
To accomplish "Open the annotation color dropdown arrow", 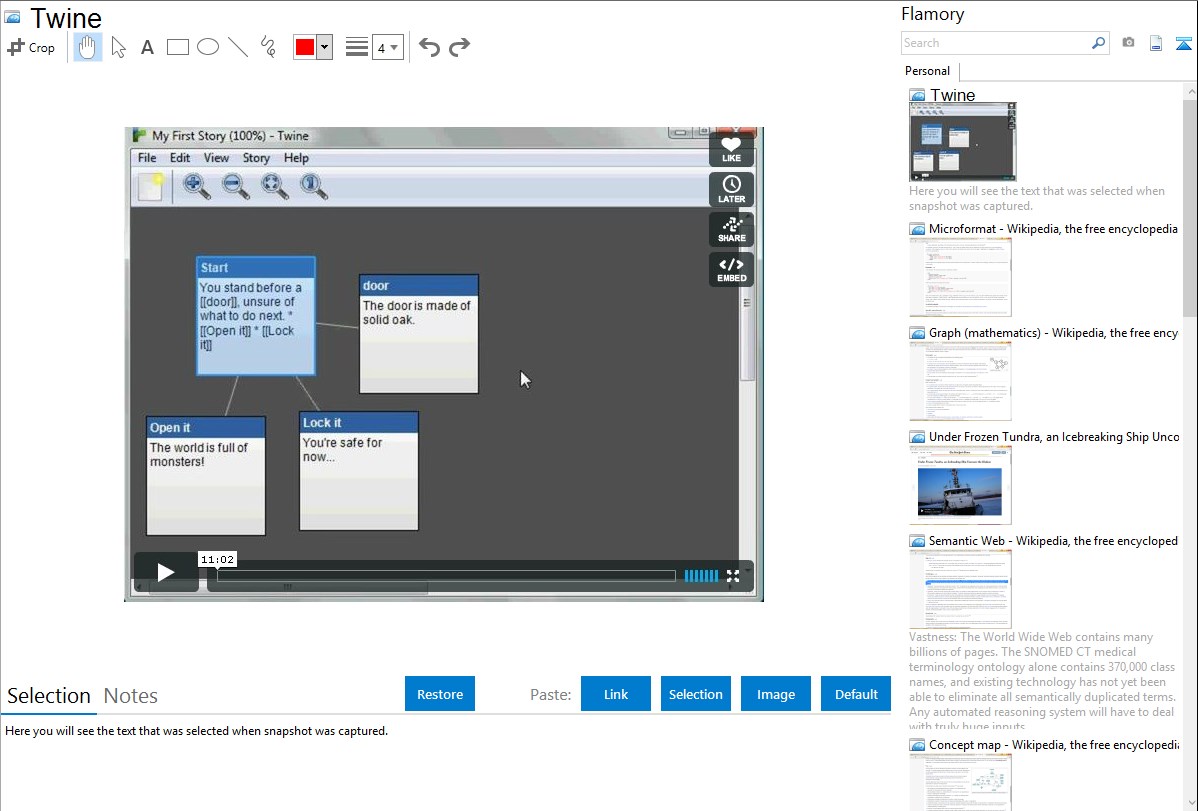I will point(325,47).
